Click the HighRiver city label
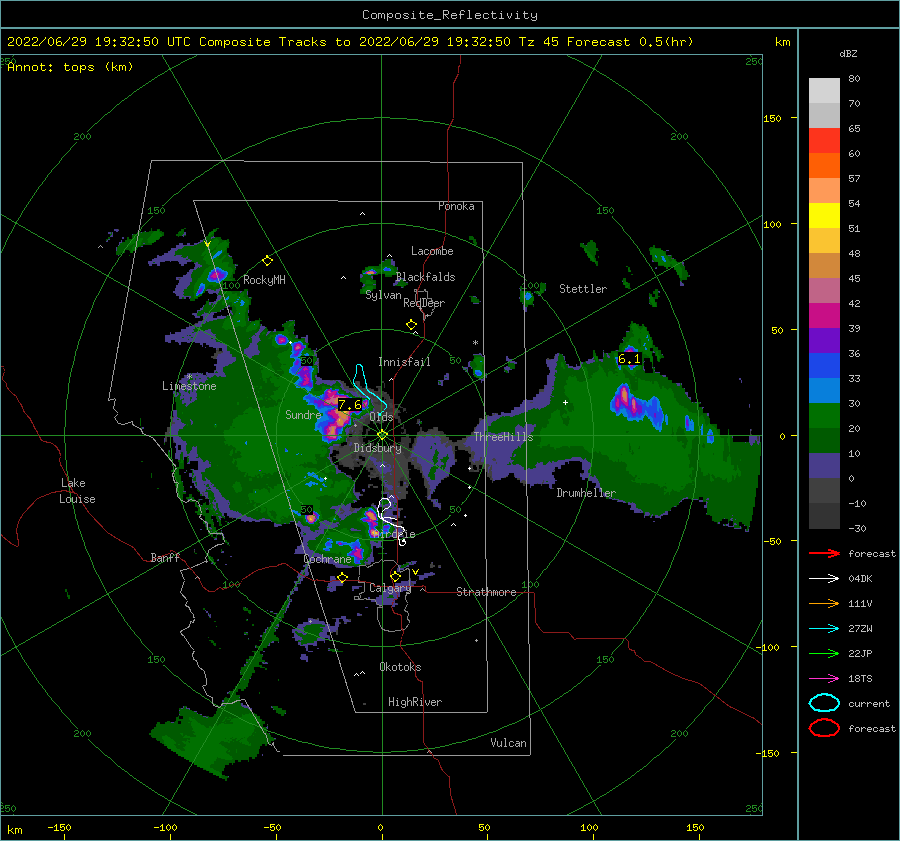 coord(415,702)
